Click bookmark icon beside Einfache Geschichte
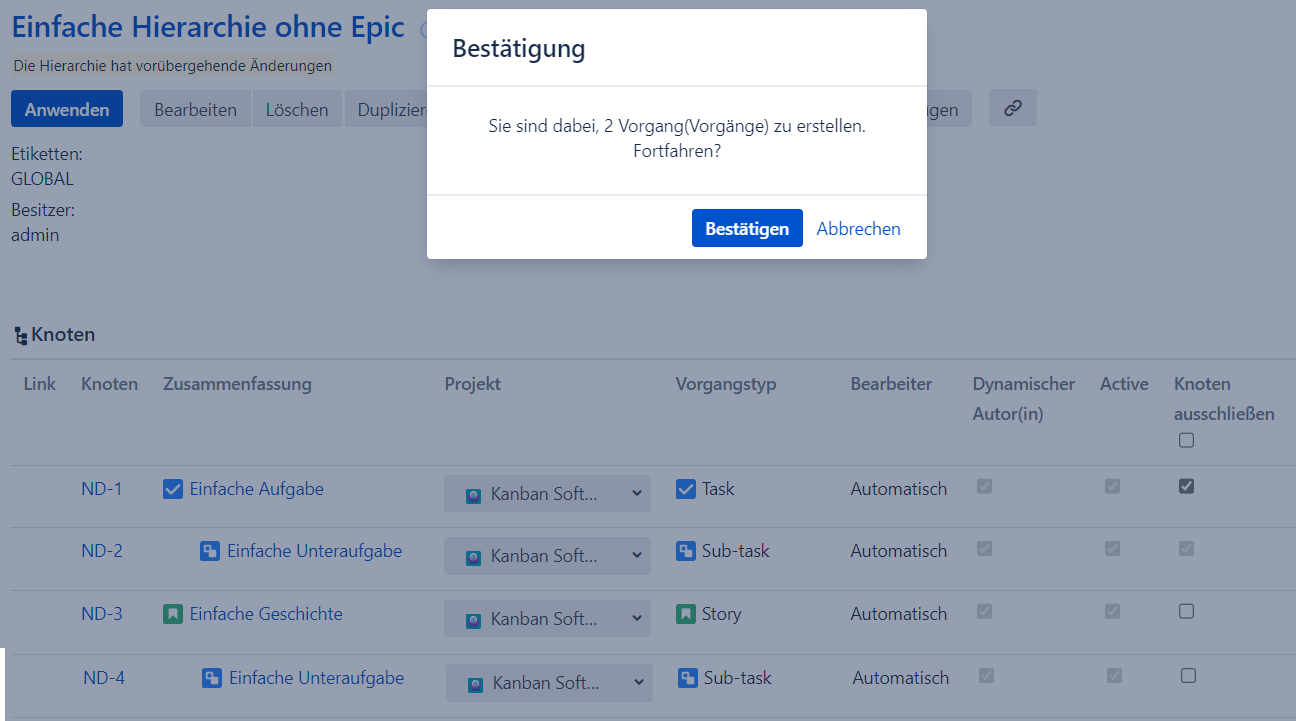 click(173, 614)
